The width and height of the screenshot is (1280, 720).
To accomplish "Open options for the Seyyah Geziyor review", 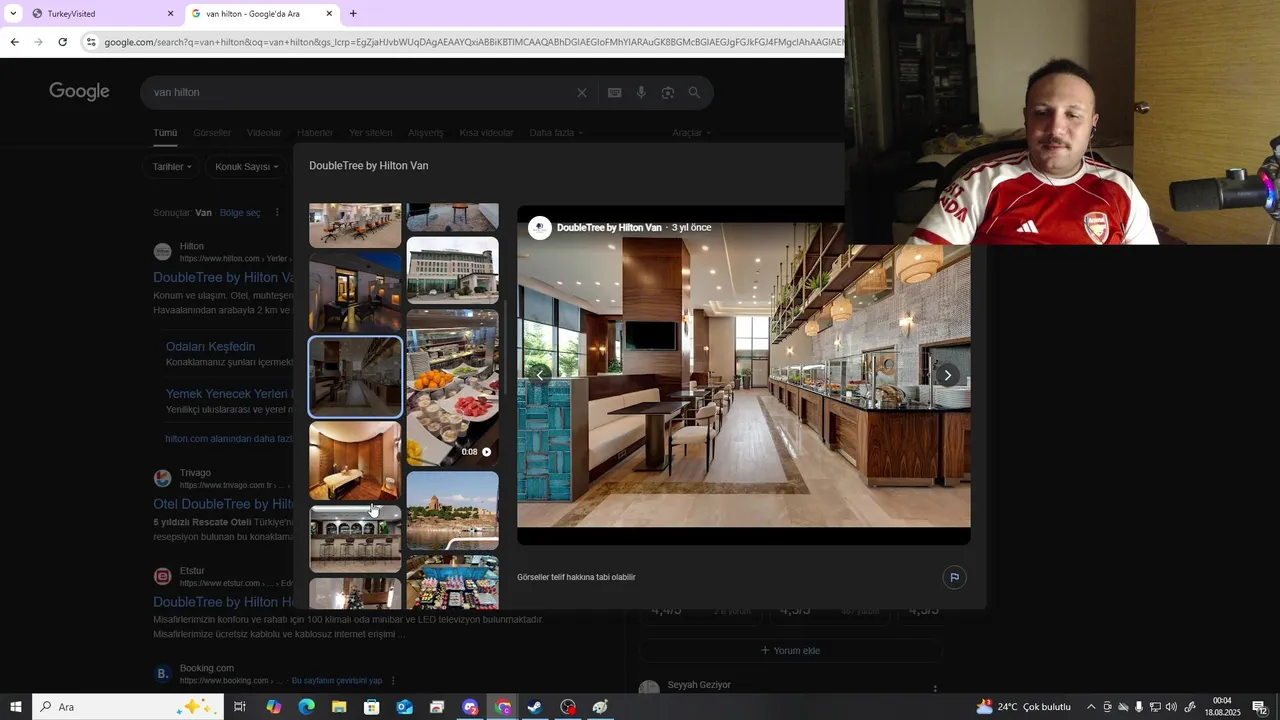I will click(x=935, y=688).
